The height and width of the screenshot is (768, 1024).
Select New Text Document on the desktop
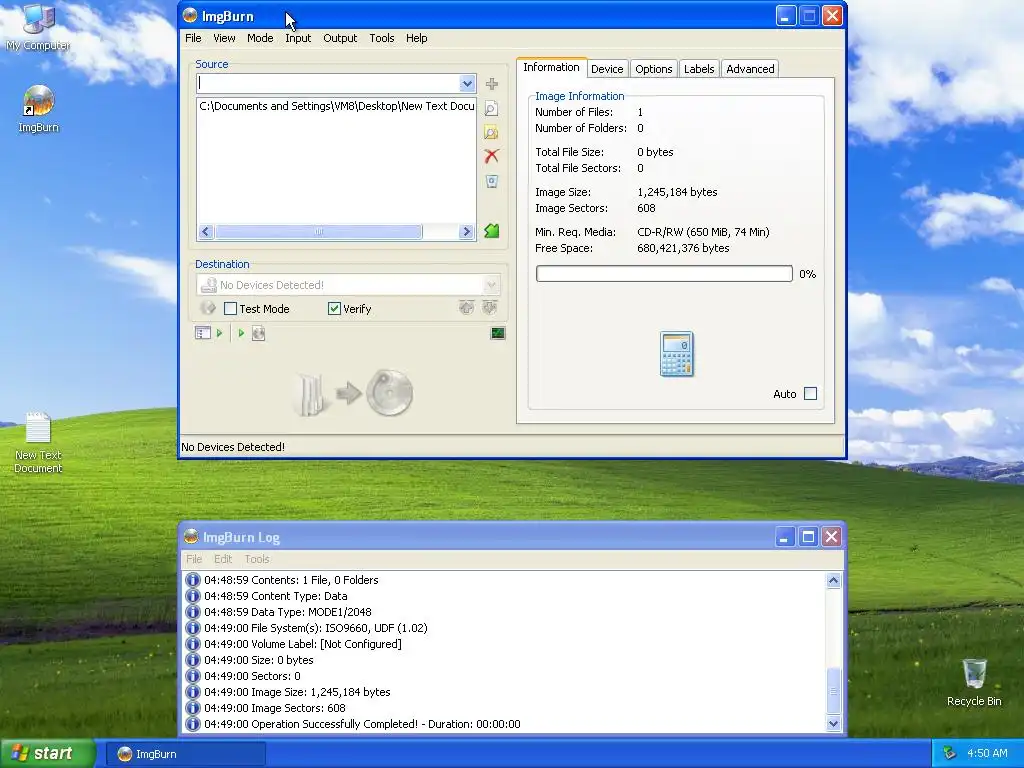tap(38, 443)
